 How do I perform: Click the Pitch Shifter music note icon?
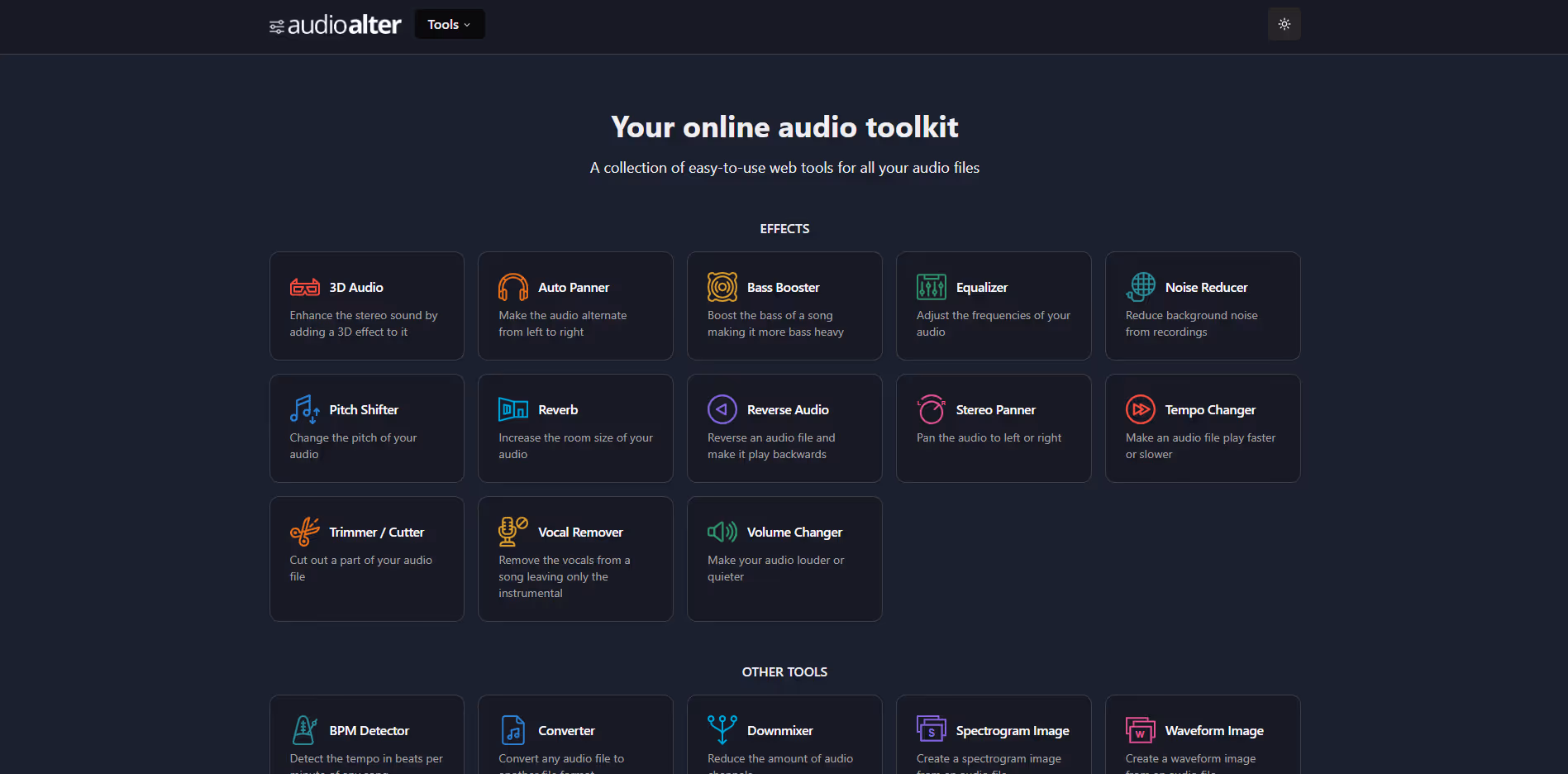[304, 409]
